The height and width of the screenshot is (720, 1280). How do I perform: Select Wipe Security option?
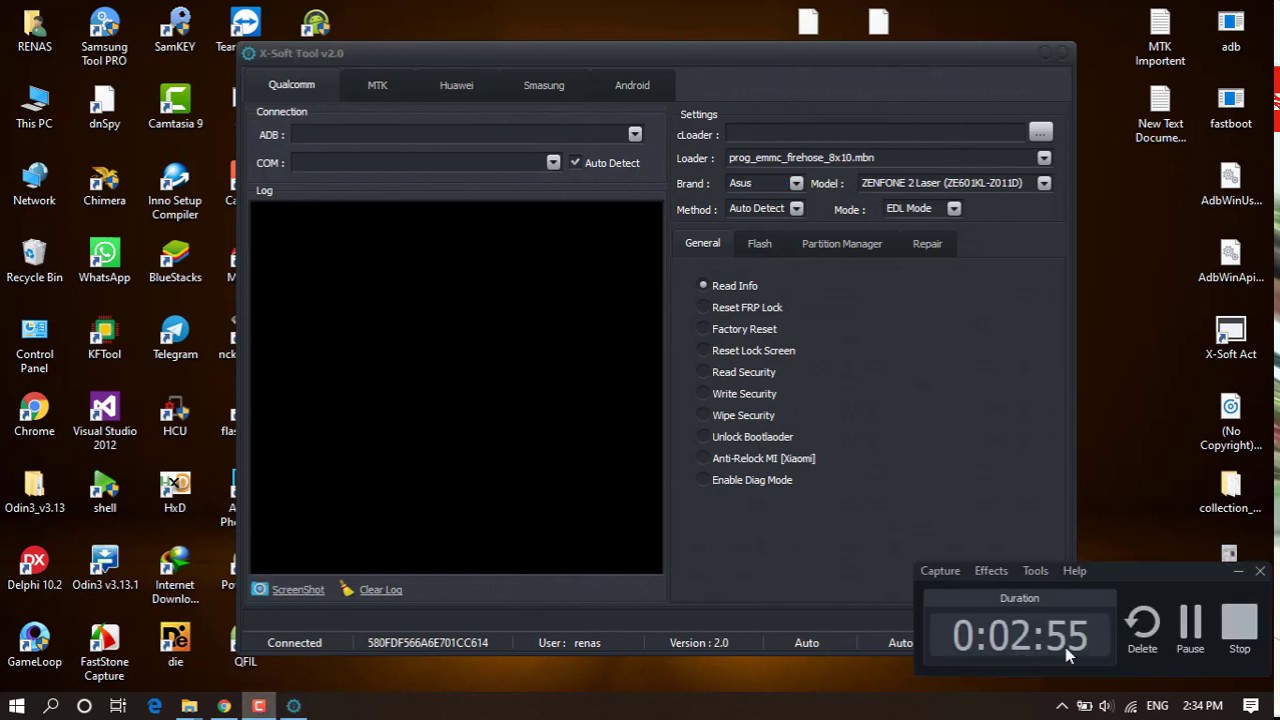[x=703, y=415]
